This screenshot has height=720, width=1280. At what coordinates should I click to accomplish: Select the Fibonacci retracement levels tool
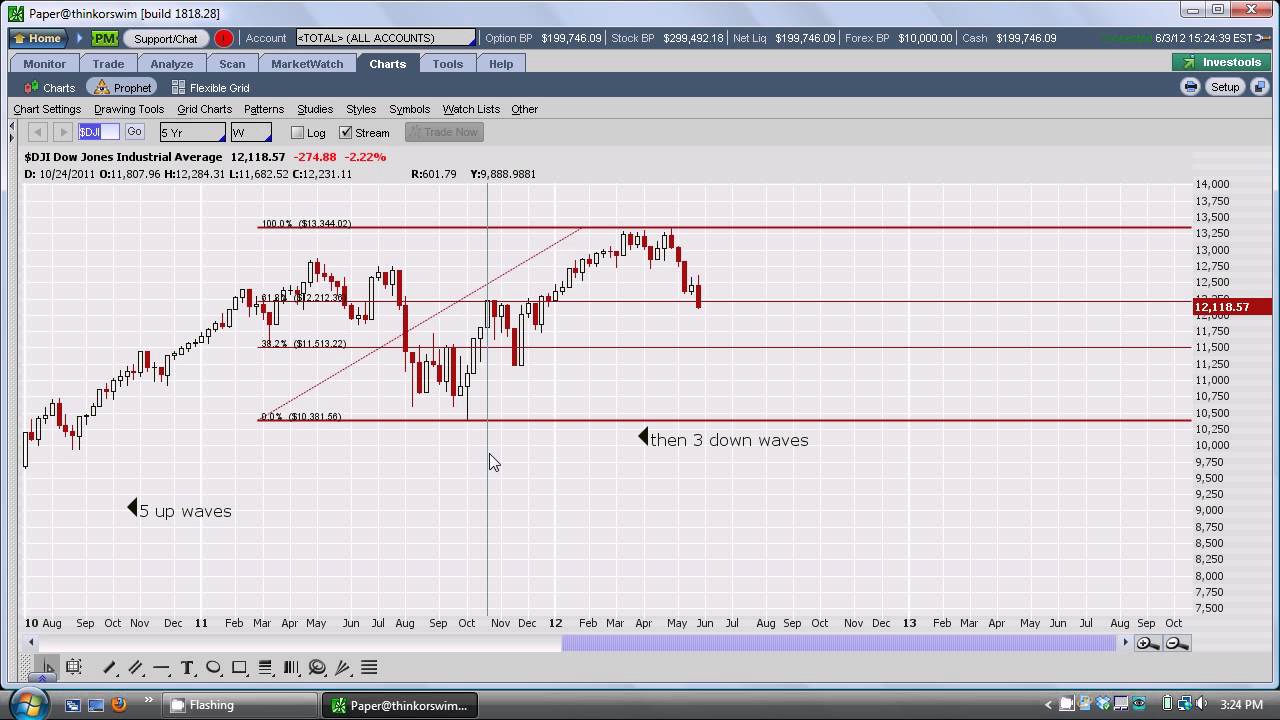point(265,667)
